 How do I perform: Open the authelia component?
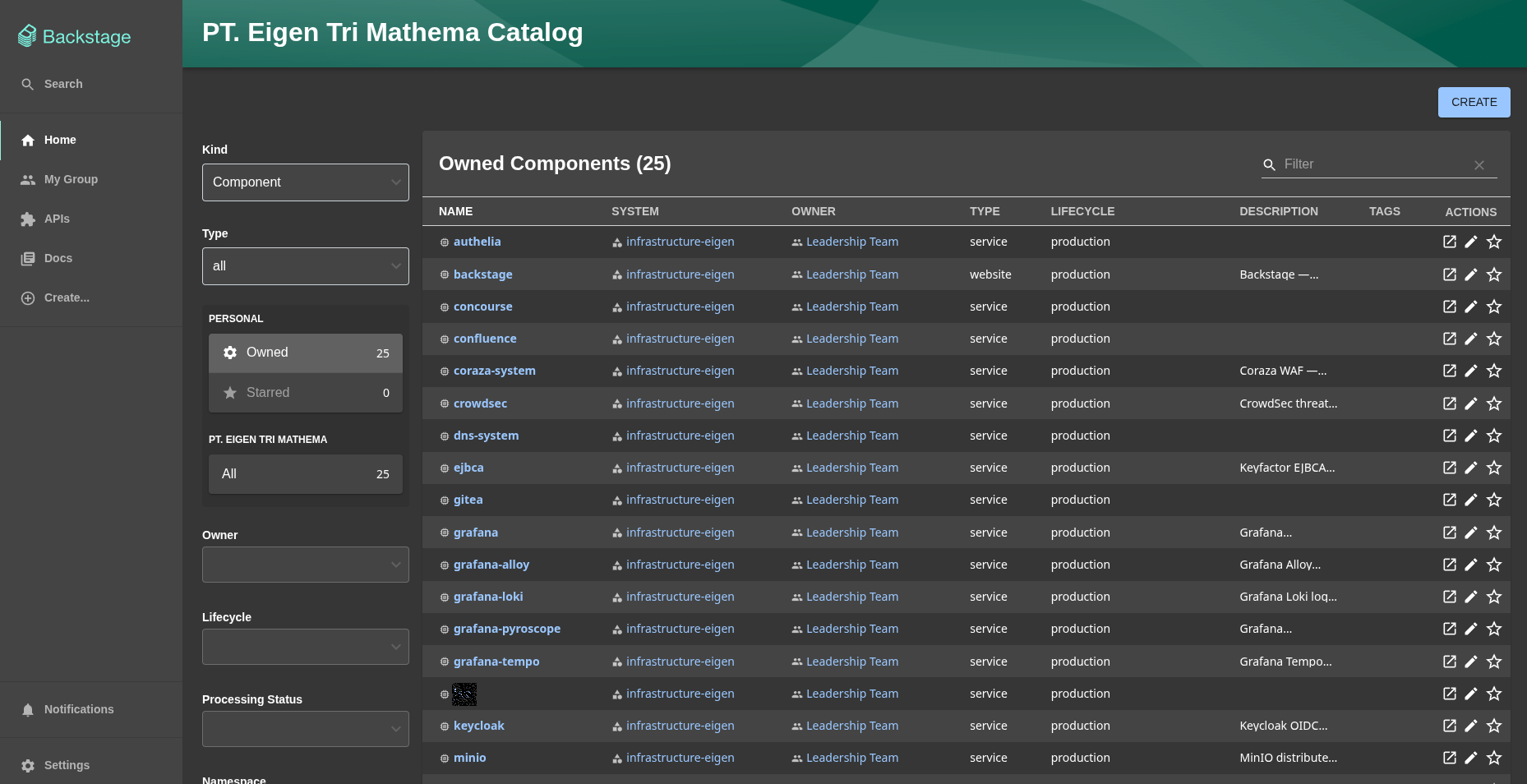[477, 242]
